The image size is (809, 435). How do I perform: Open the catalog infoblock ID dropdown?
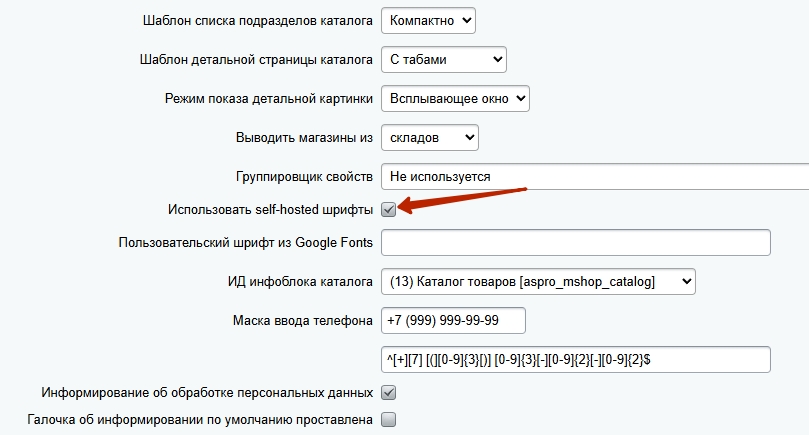(x=537, y=283)
